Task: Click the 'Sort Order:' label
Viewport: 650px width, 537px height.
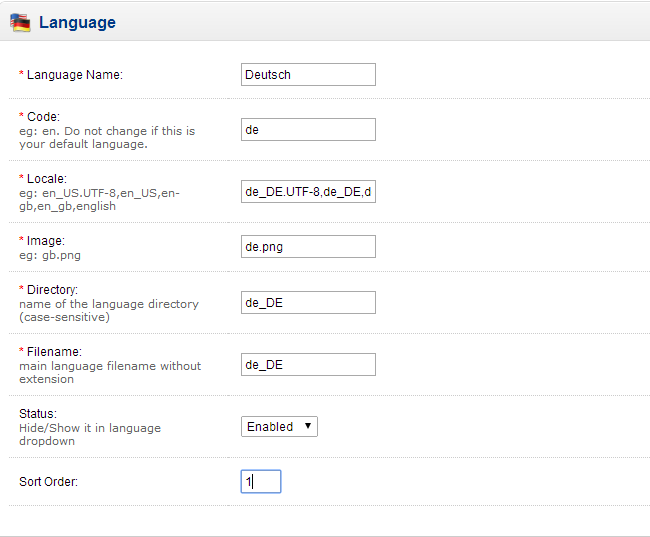Action: (48, 482)
